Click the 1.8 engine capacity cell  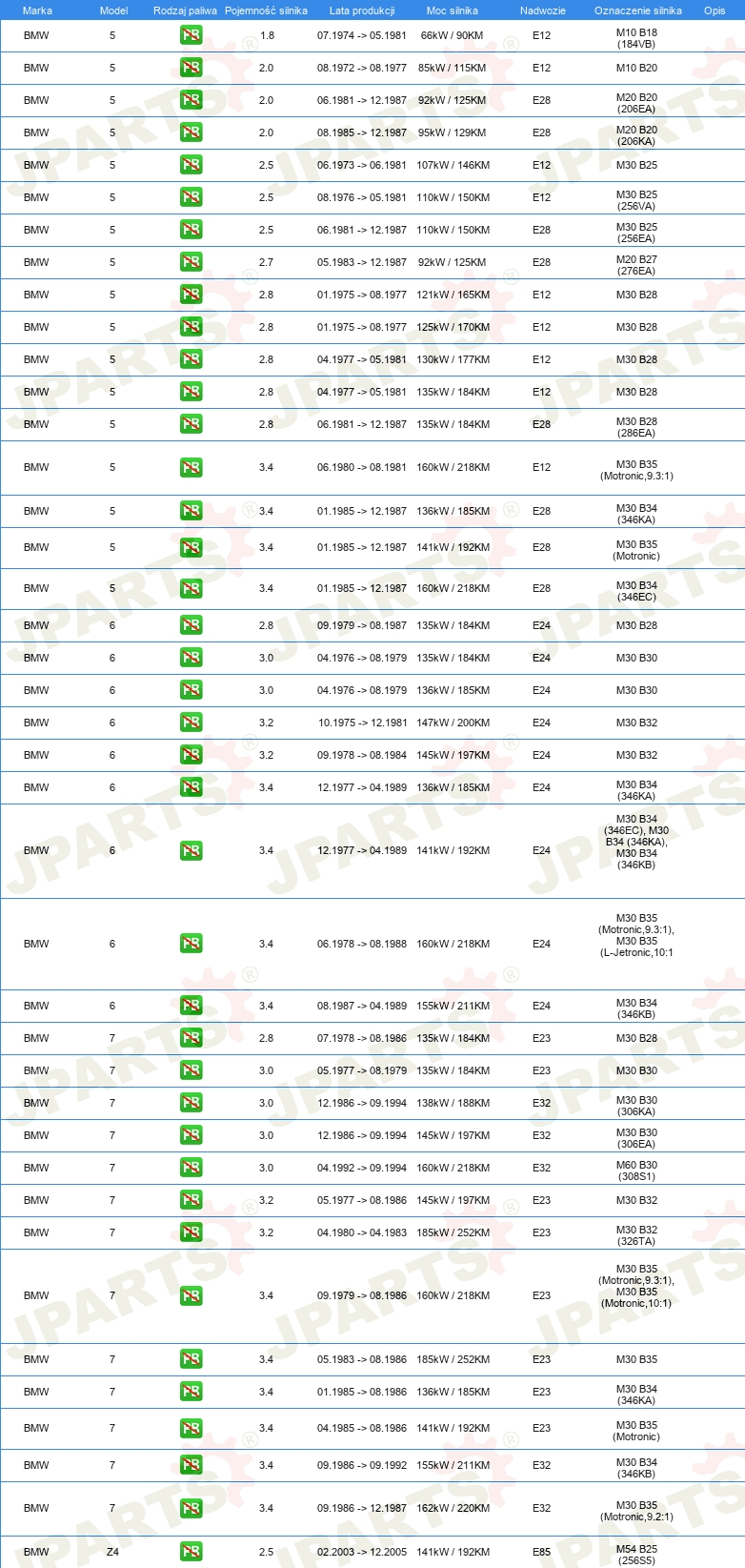[267, 35]
